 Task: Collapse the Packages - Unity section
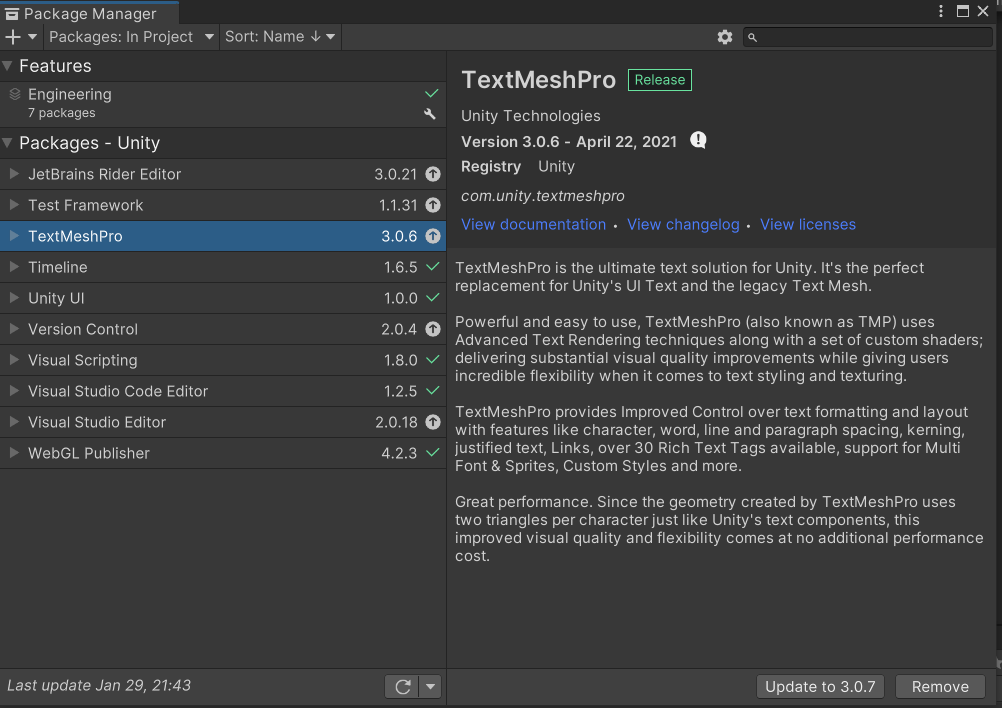coord(8,142)
